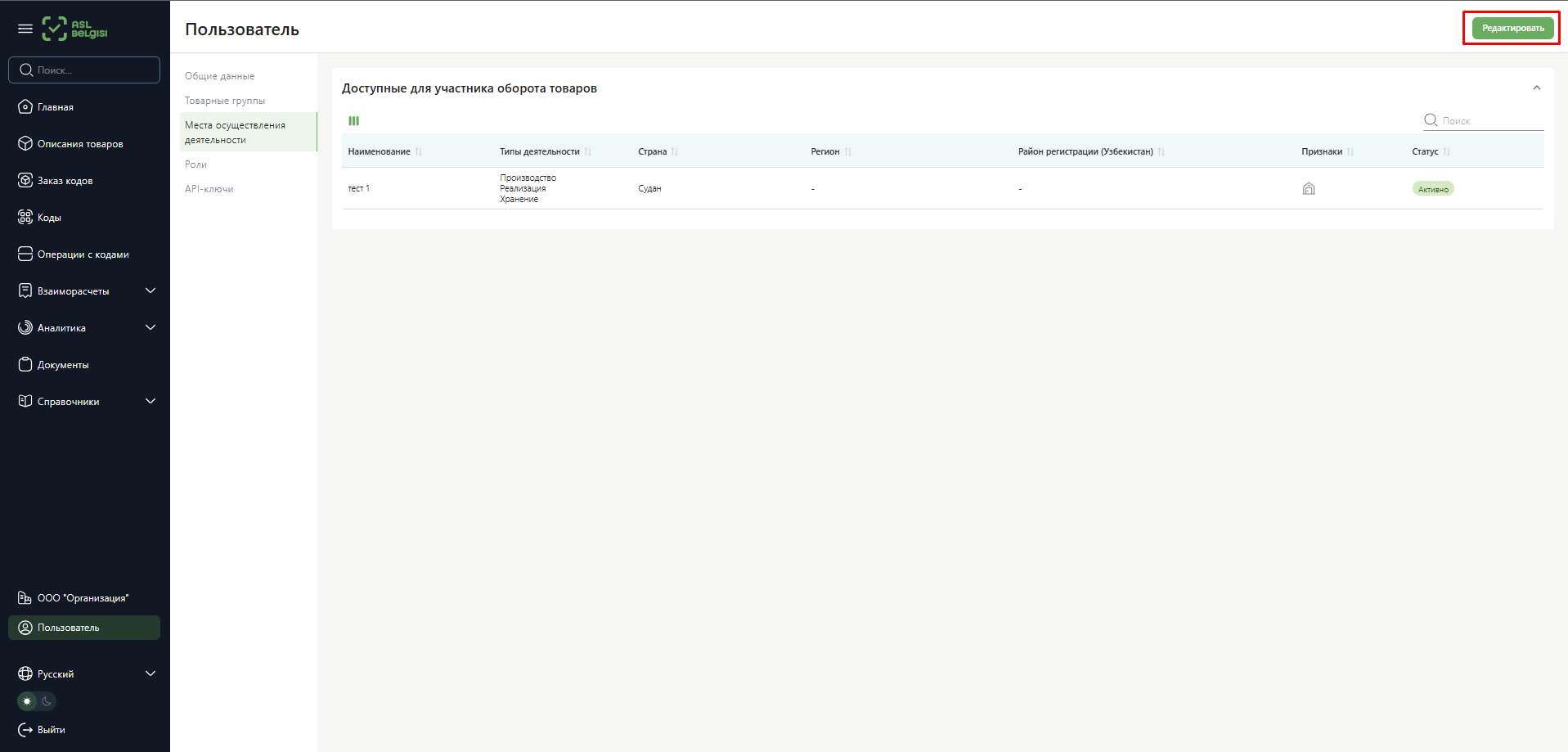
Task: Switch to light theme sun toggle
Action: pyautogui.click(x=27, y=701)
